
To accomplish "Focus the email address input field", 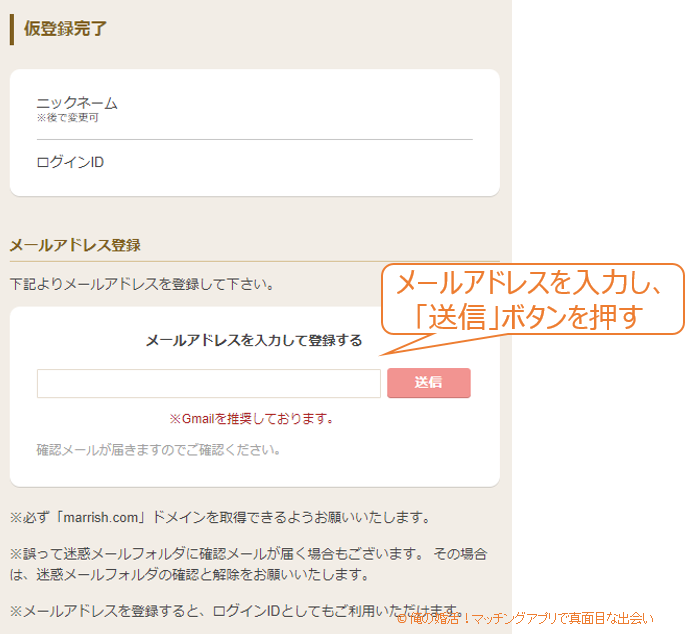I will 208,384.
